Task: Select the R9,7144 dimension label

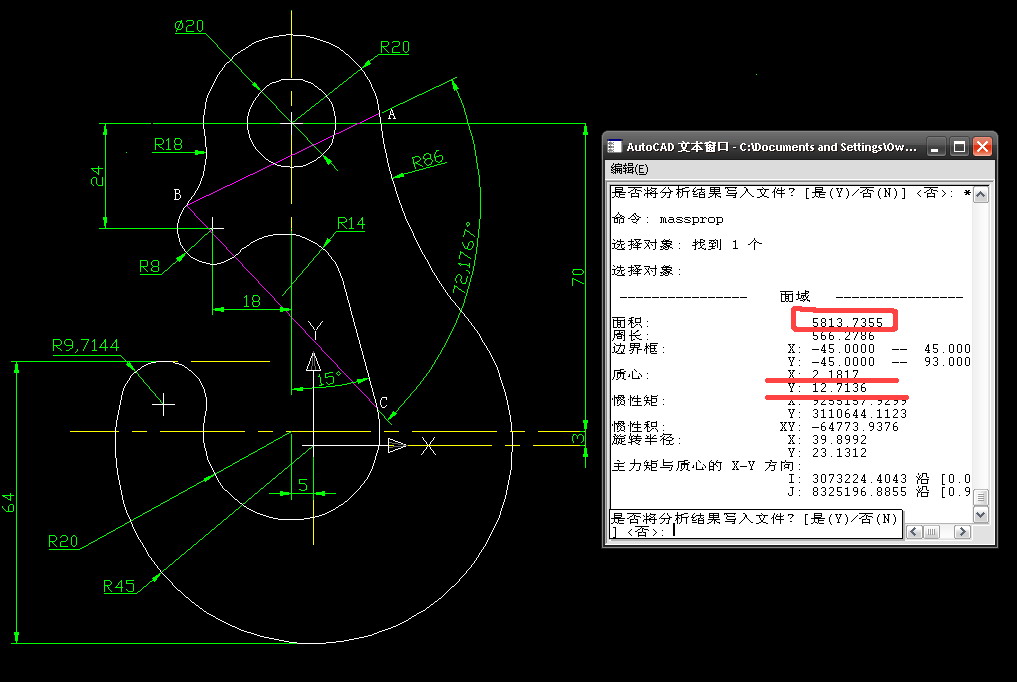Action: point(86,346)
